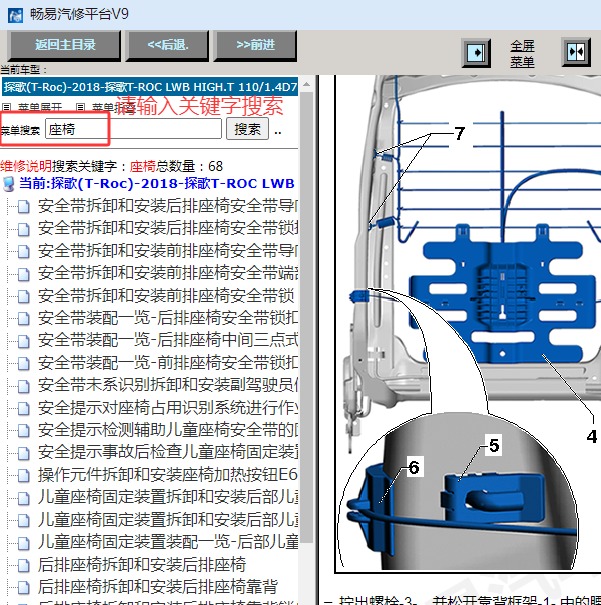Click document icon beside 后排座椅拆卸和安装后排座椅
Screen dimensions: 601x605
click(x=23, y=564)
